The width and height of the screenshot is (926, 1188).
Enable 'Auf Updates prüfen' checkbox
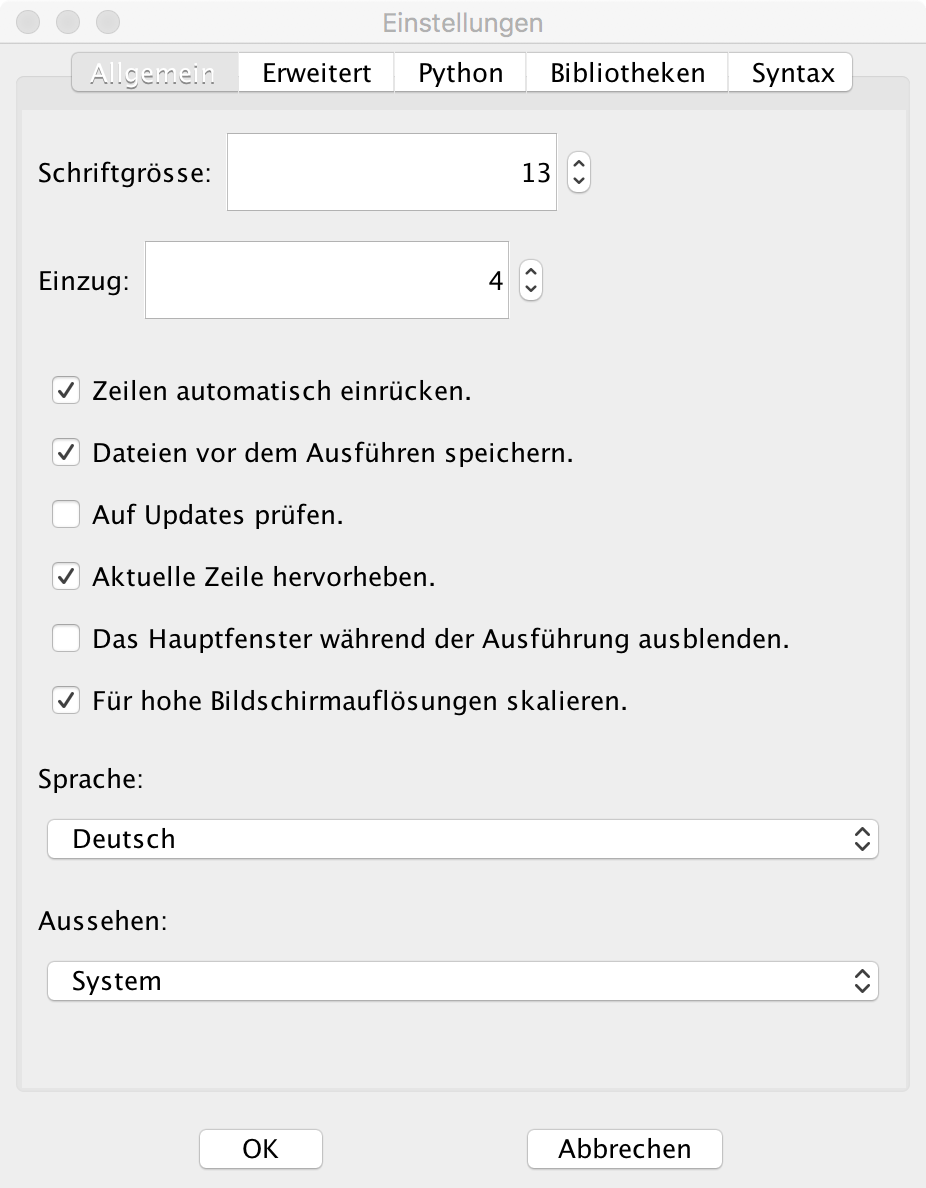click(x=66, y=515)
